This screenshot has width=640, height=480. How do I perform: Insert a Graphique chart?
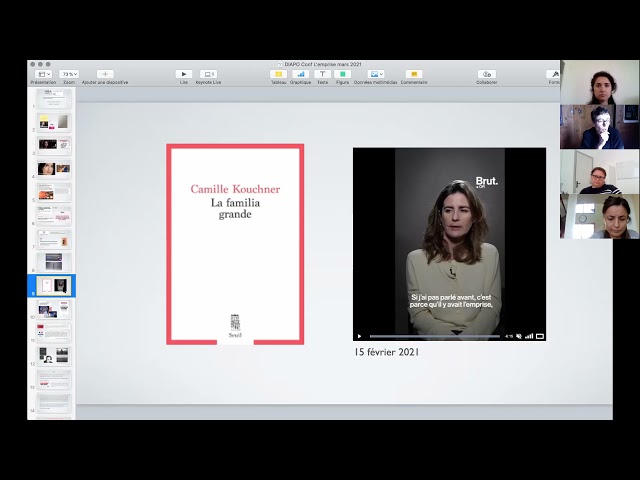(300, 74)
